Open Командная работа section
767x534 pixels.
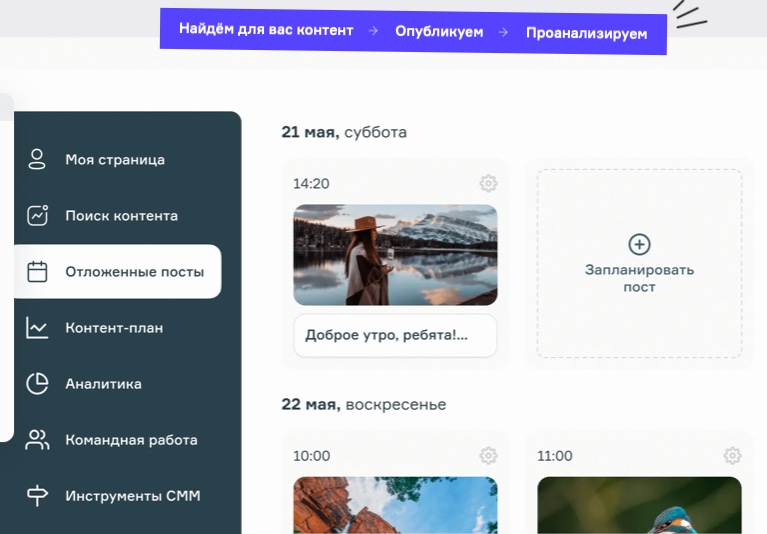131,440
